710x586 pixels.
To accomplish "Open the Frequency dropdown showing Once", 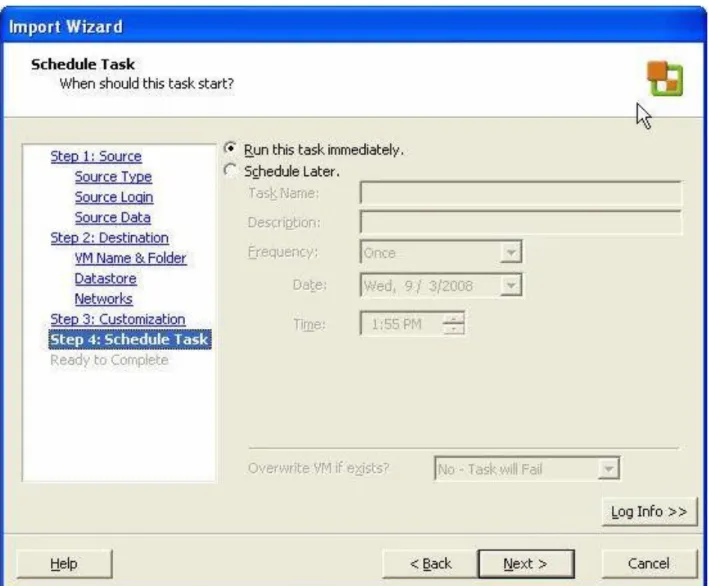I will click(x=441, y=252).
